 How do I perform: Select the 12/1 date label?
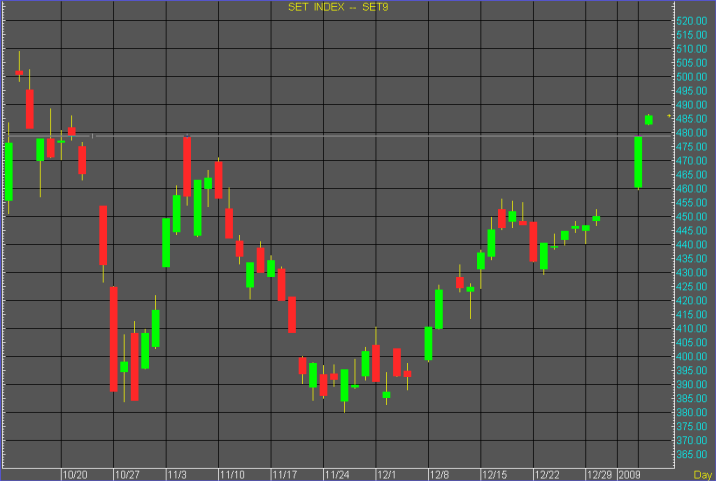pyautogui.click(x=387, y=475)
